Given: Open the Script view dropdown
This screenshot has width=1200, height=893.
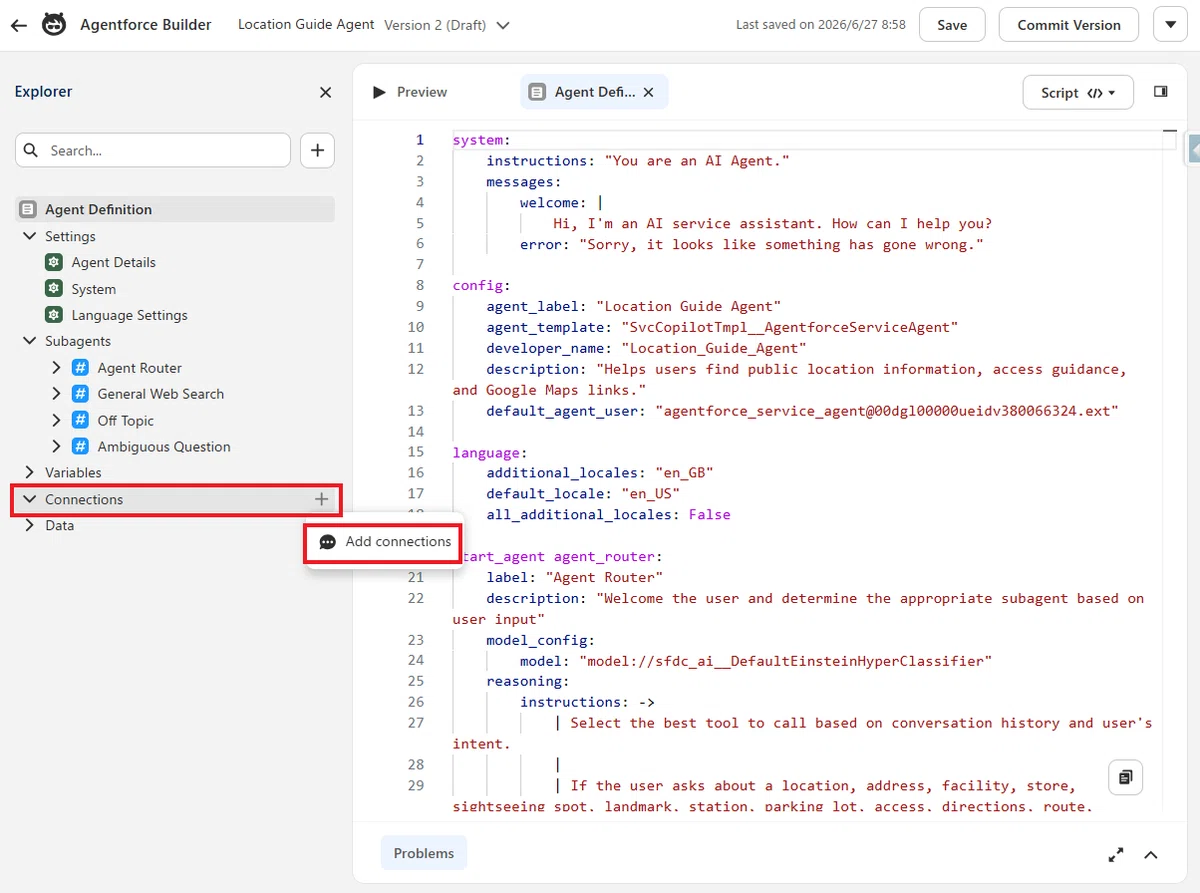Looking at the screenshot, I should [x=1078, y=93].
